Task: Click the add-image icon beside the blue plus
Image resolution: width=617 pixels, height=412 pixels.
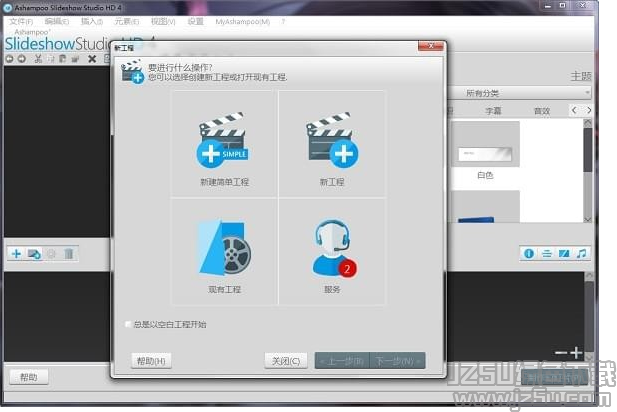Action: pos(34,254)
